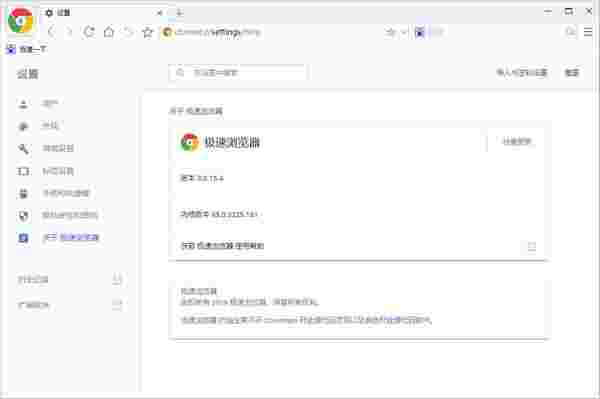Click the site icon in the address bar

click(167, 32)
